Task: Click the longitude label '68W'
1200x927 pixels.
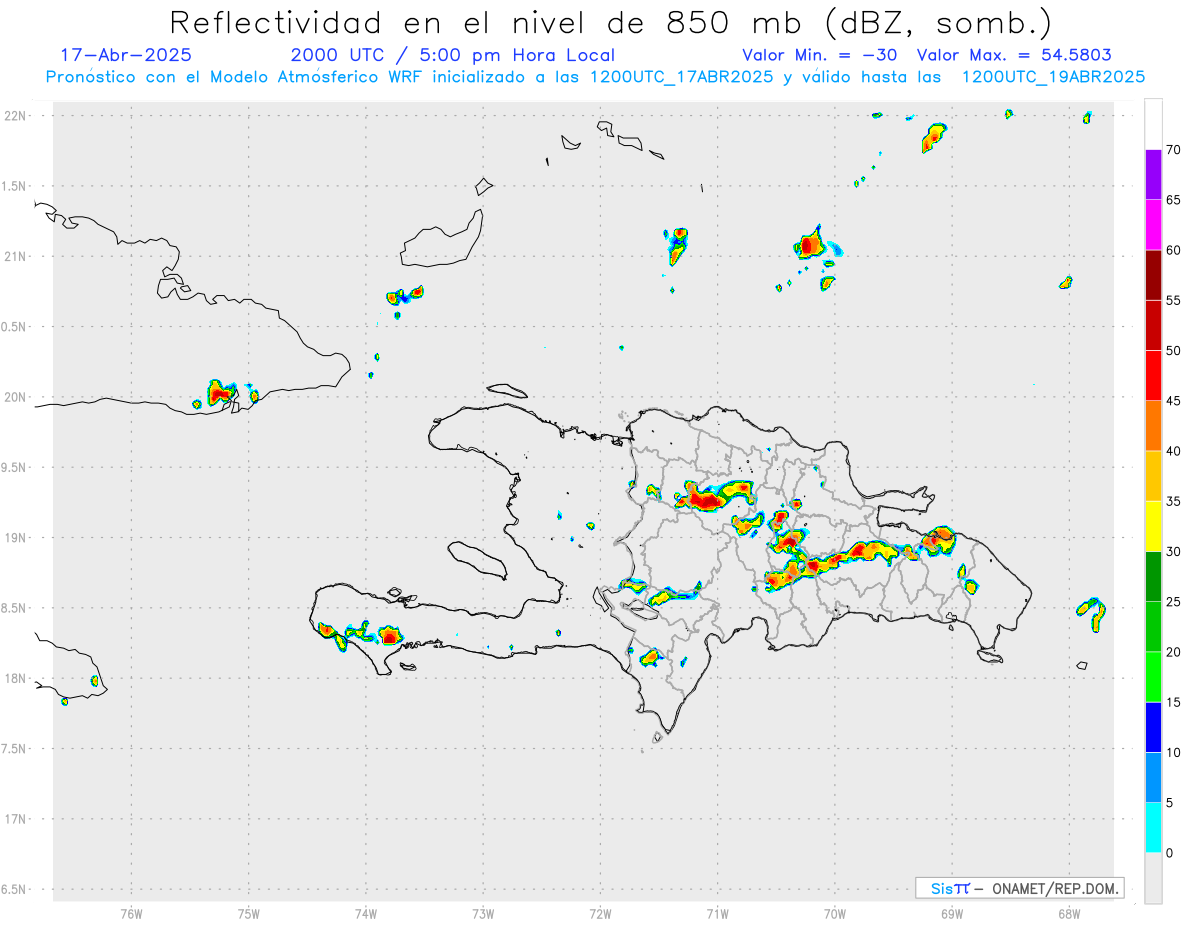Action: tap(1069, 914)
